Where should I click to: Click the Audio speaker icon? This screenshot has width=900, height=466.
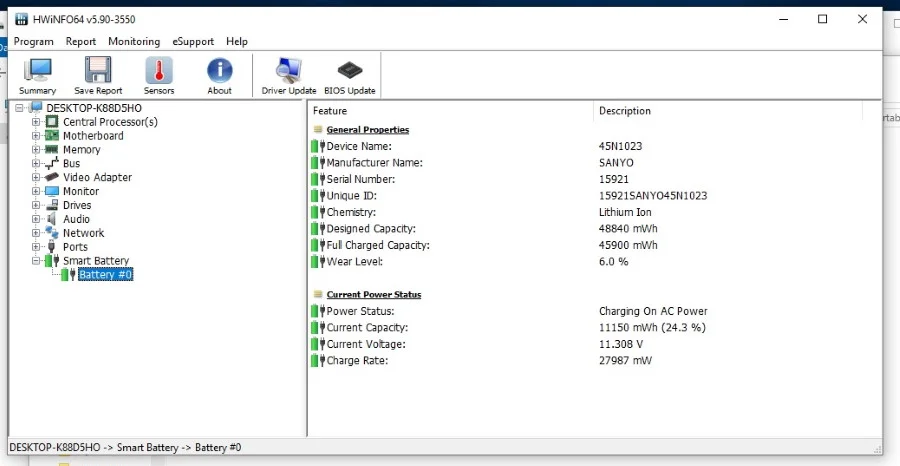[52, 219]
